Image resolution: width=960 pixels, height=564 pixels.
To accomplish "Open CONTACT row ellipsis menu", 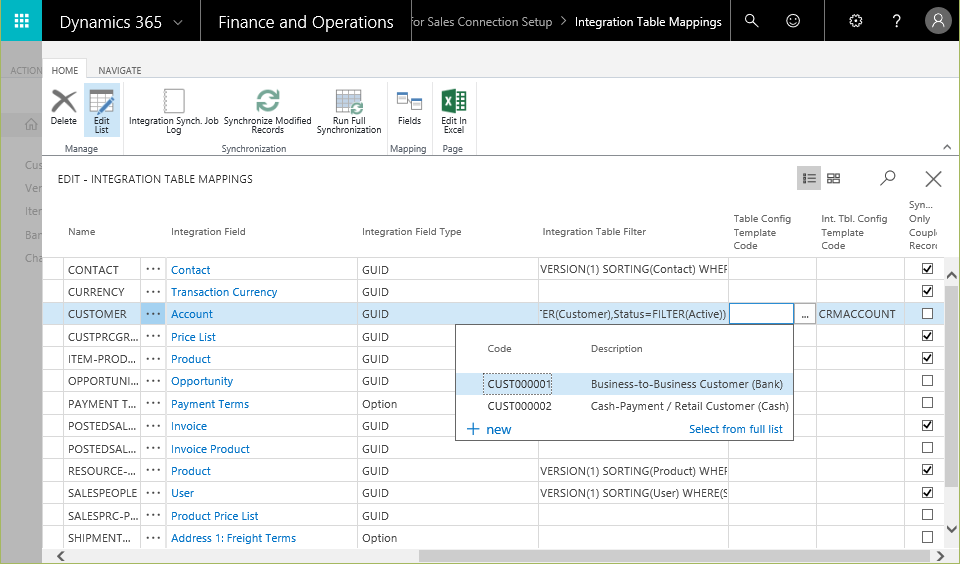I will point(153,269).
